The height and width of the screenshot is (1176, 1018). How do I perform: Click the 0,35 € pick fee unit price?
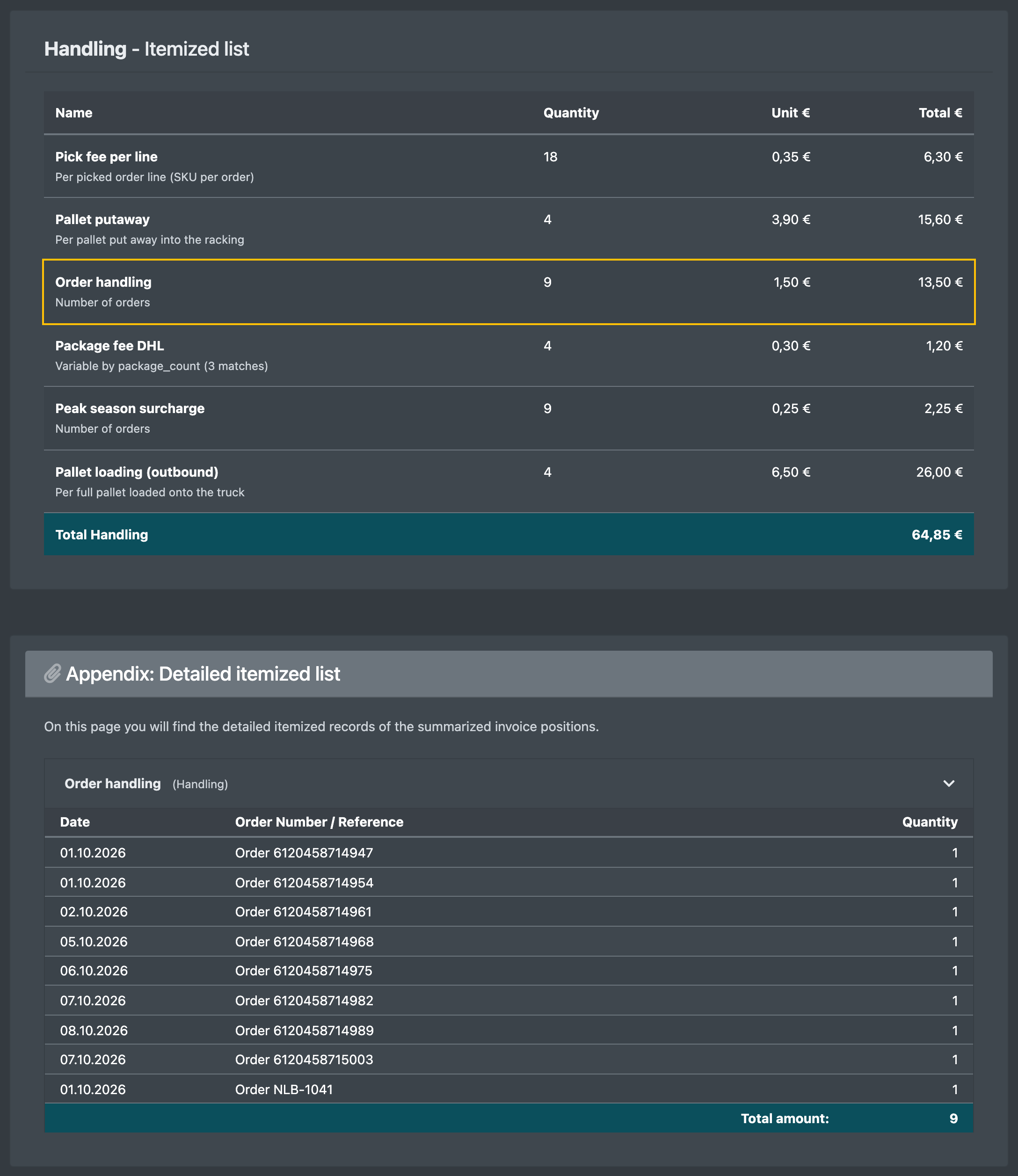point(791,157)
